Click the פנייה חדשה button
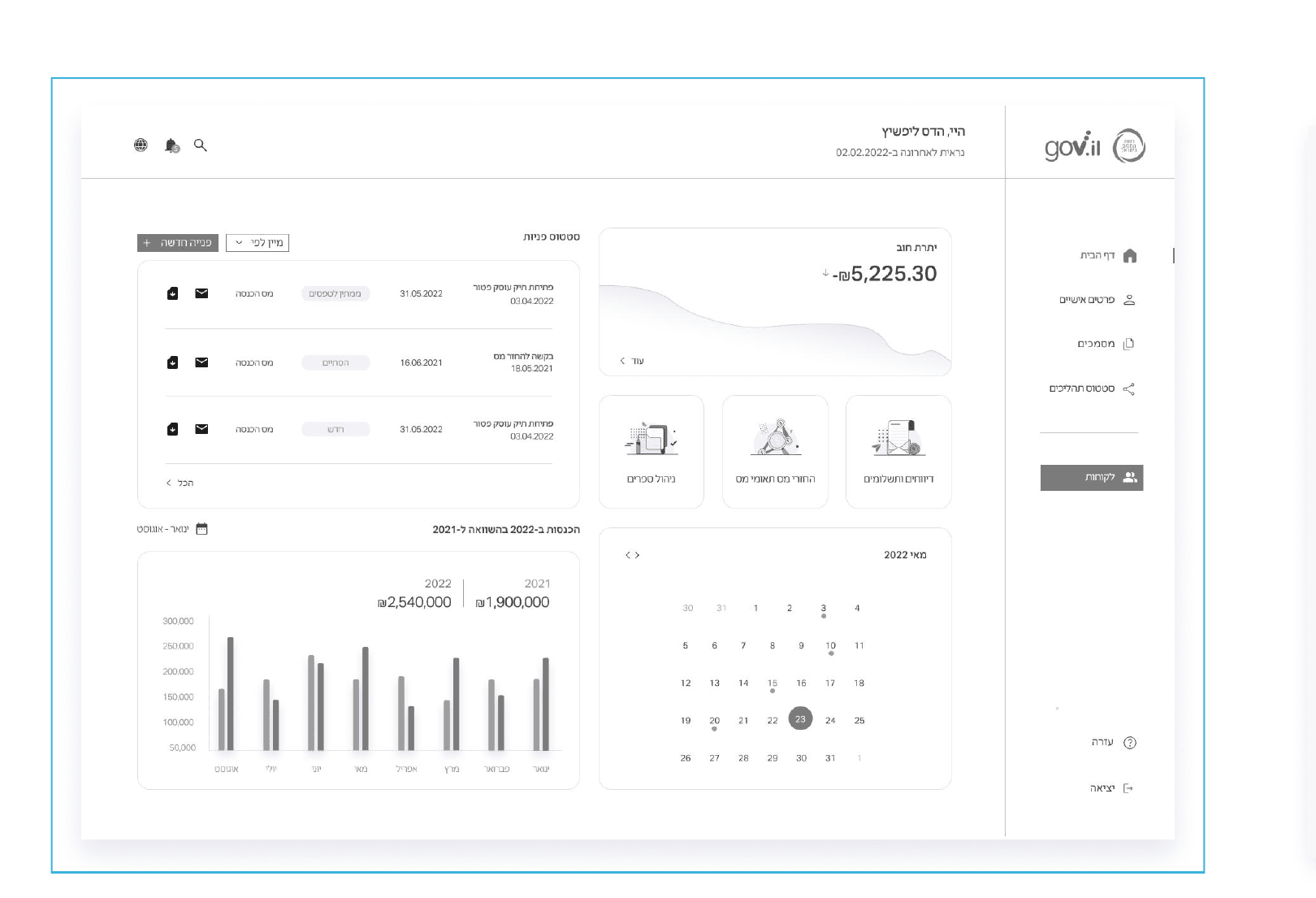Image resolution: width=1316 pixels, height=898 pixels. click(178, 243)
